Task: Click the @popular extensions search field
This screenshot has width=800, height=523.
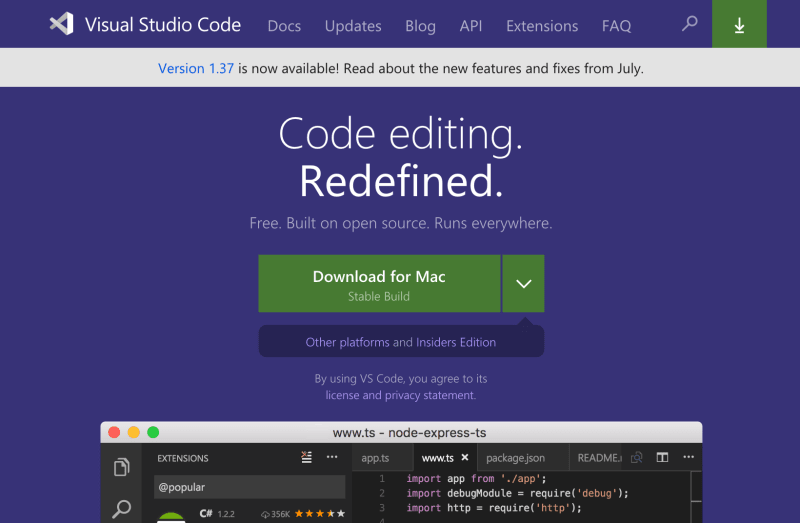Action: coord(249,487)
